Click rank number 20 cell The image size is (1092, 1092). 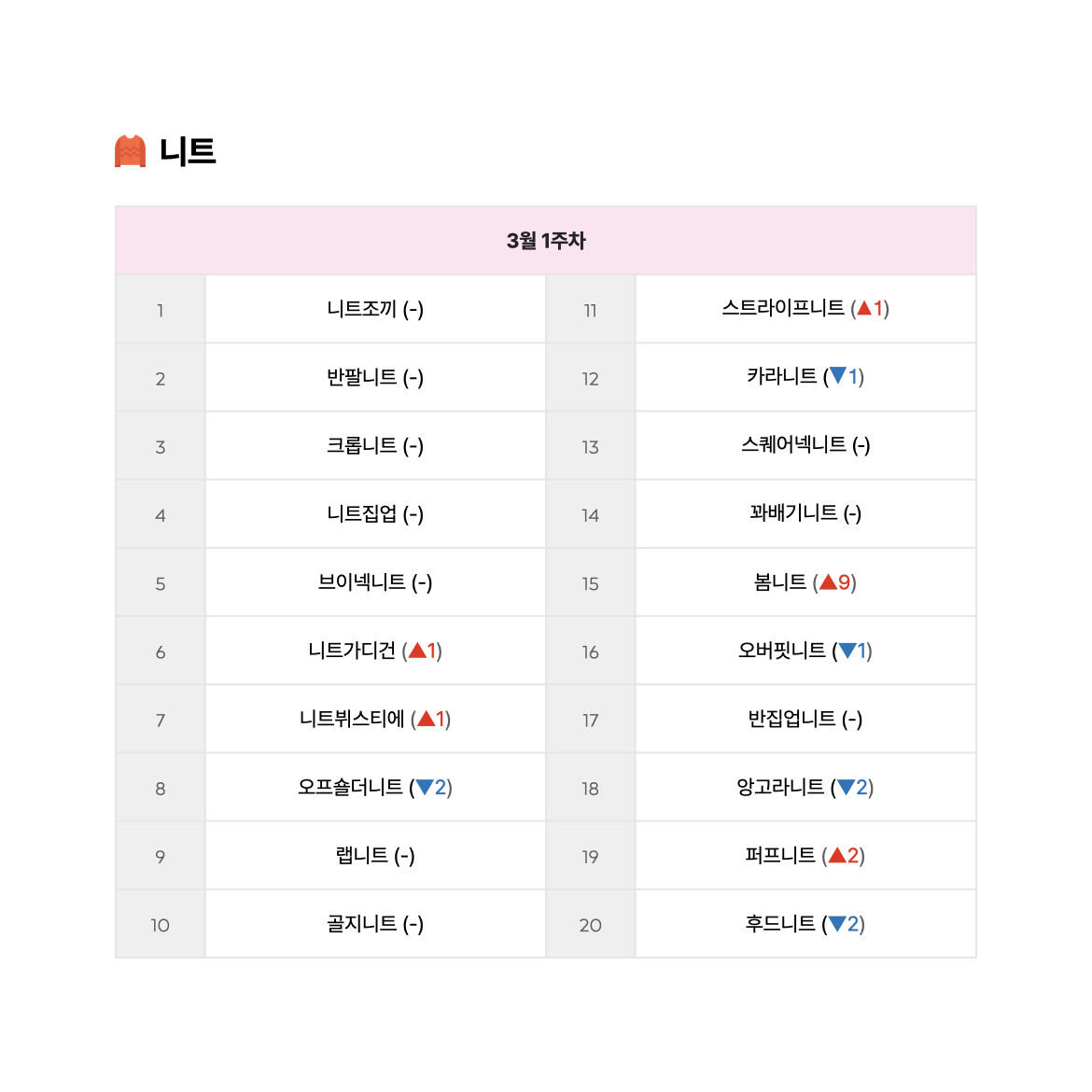click(591, 924)
